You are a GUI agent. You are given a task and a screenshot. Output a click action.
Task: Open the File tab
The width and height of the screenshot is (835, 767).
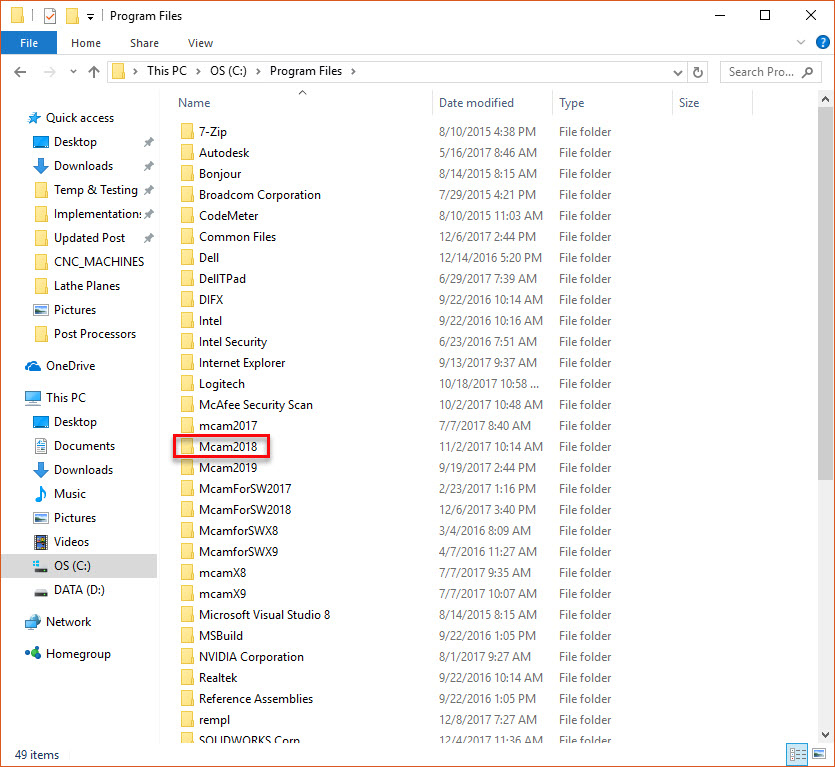[29, 43]
